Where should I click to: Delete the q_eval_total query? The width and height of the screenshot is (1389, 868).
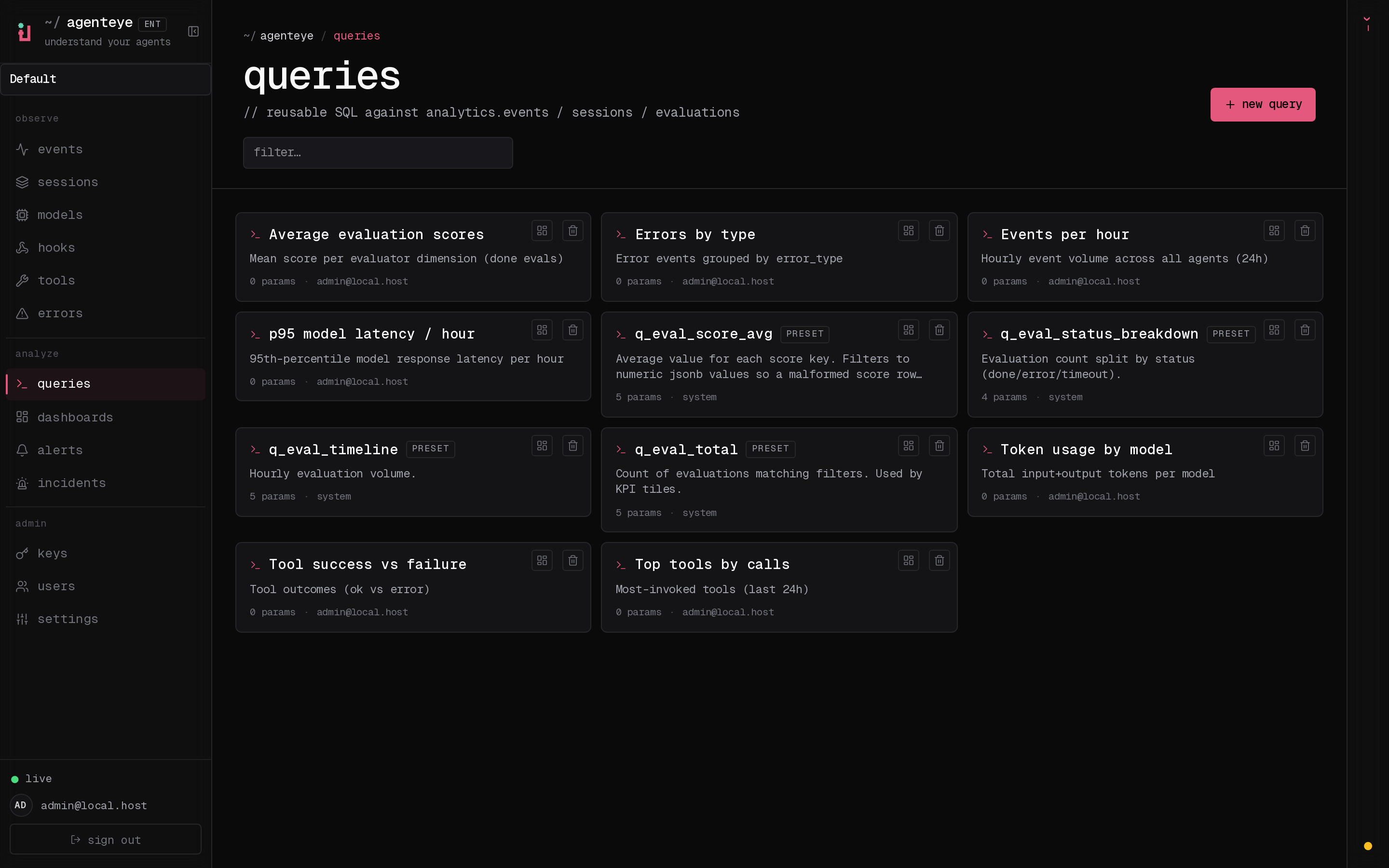pyautogui.click(x=939, y=446)
